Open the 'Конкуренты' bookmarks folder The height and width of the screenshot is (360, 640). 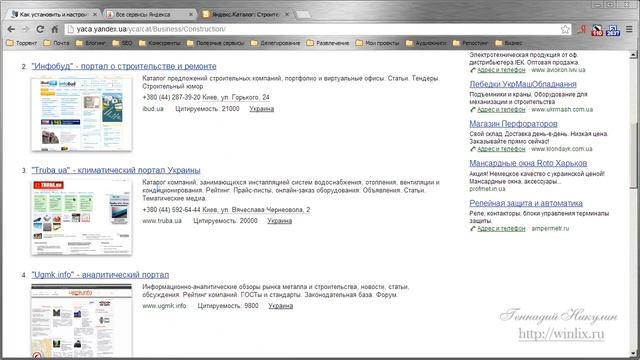pos(160,43)
